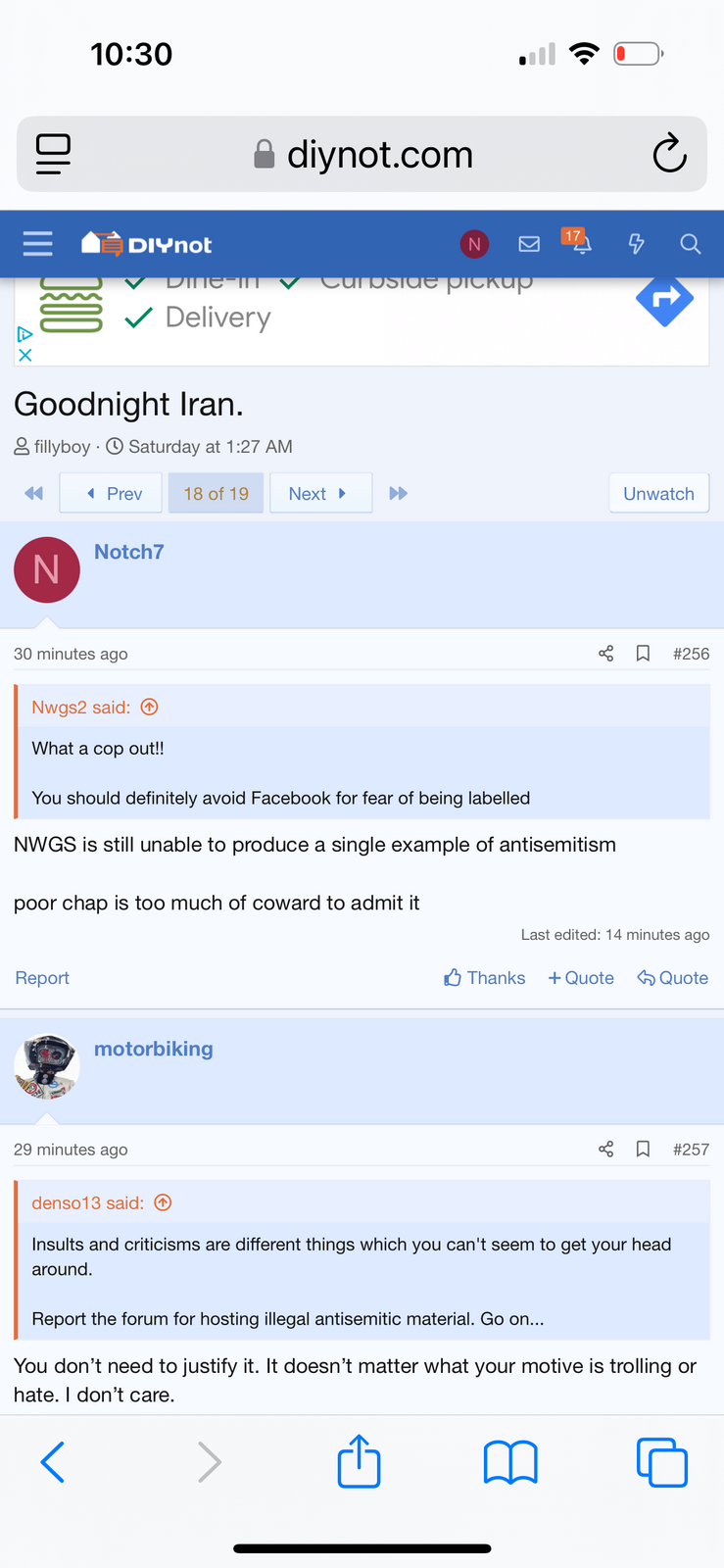Tap the diynot.com address bar
The width and height of the screenshot is (724, 1568).
tap(362, 154)
